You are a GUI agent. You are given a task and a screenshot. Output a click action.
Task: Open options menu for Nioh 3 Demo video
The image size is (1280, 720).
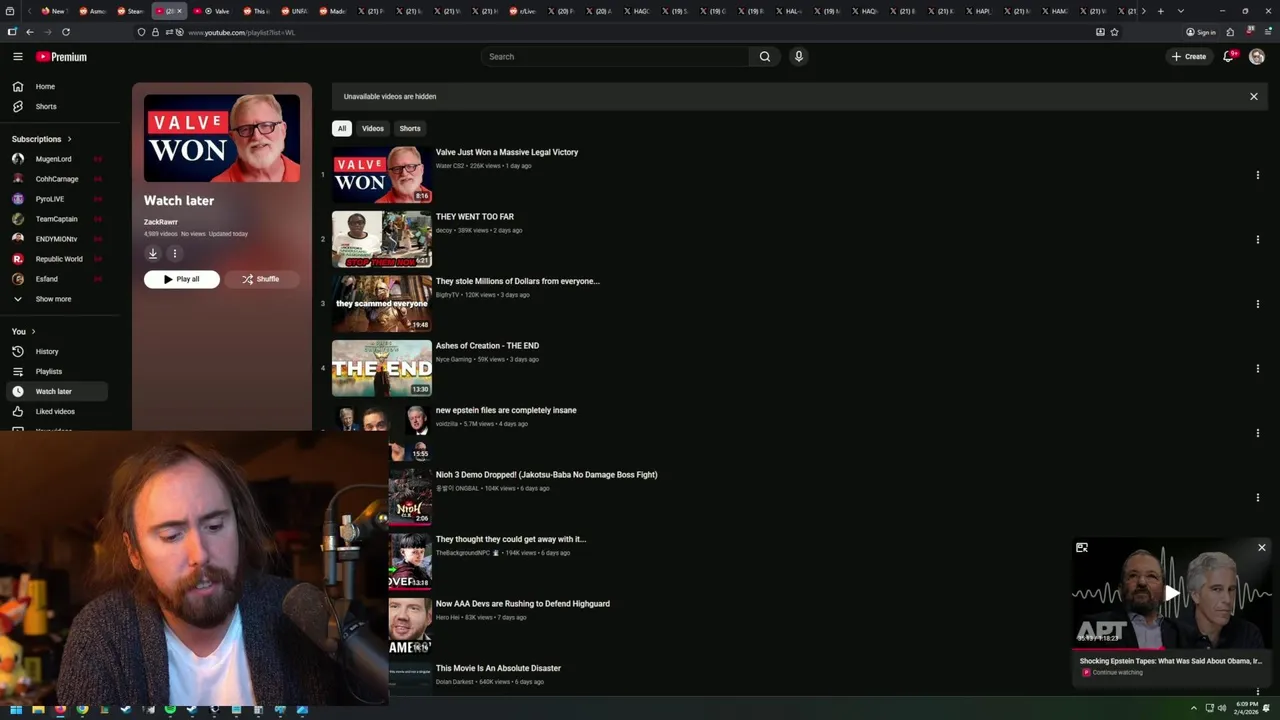[1258, 497]
